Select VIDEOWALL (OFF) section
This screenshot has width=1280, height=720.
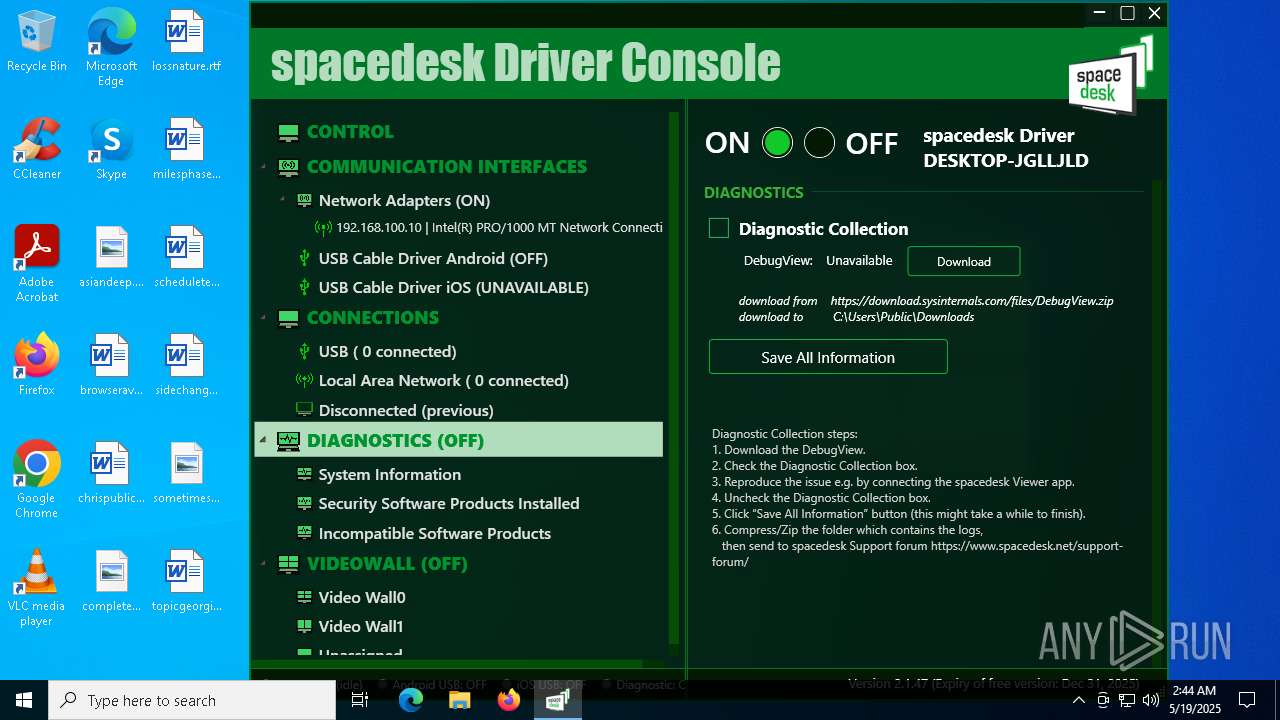click(x=387, y=564)
